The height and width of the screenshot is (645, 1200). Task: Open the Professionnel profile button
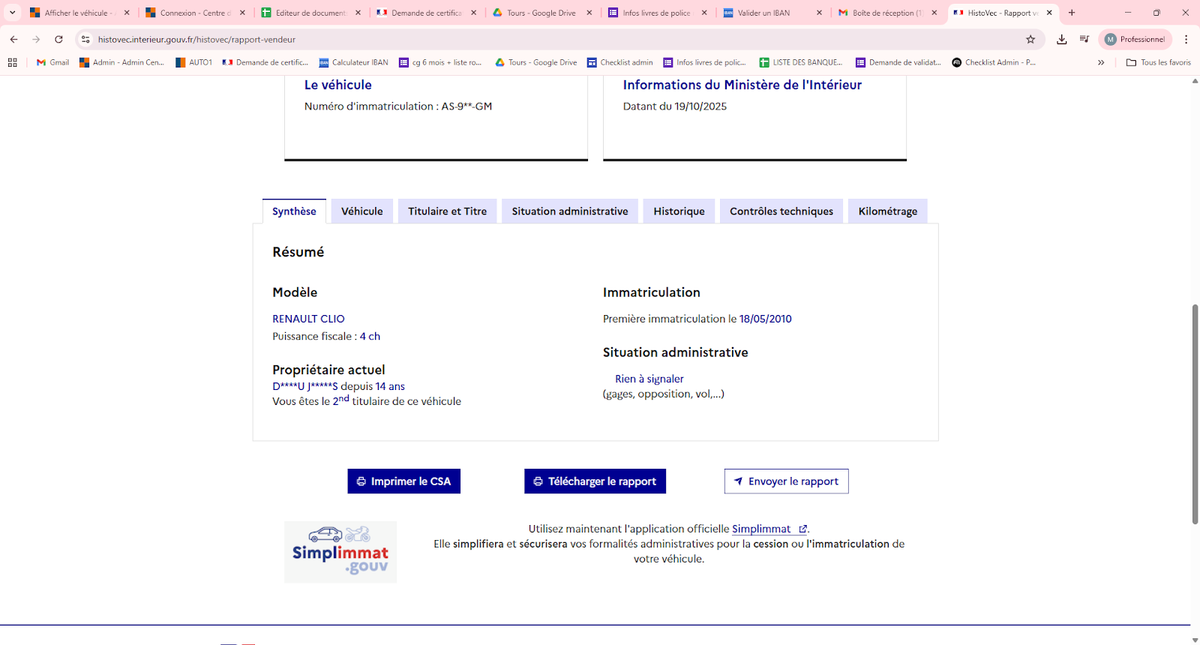click(1134, 39)
